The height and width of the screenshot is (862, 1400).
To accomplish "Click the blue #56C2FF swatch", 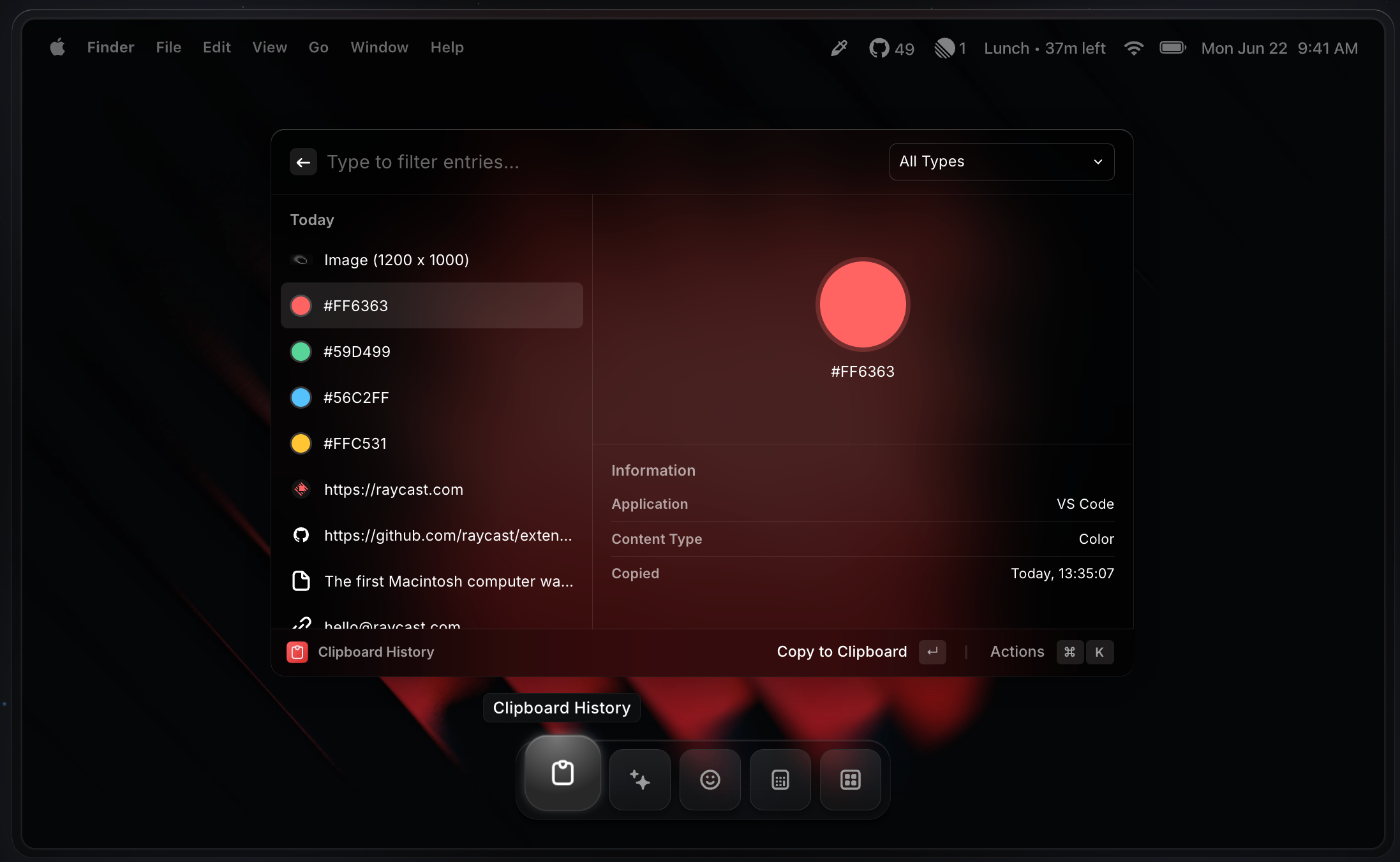I will point(301,398).
